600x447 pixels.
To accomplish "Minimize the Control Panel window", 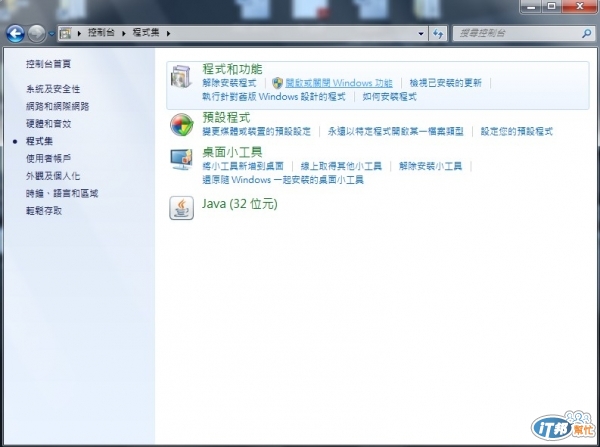I will (531, 6).
